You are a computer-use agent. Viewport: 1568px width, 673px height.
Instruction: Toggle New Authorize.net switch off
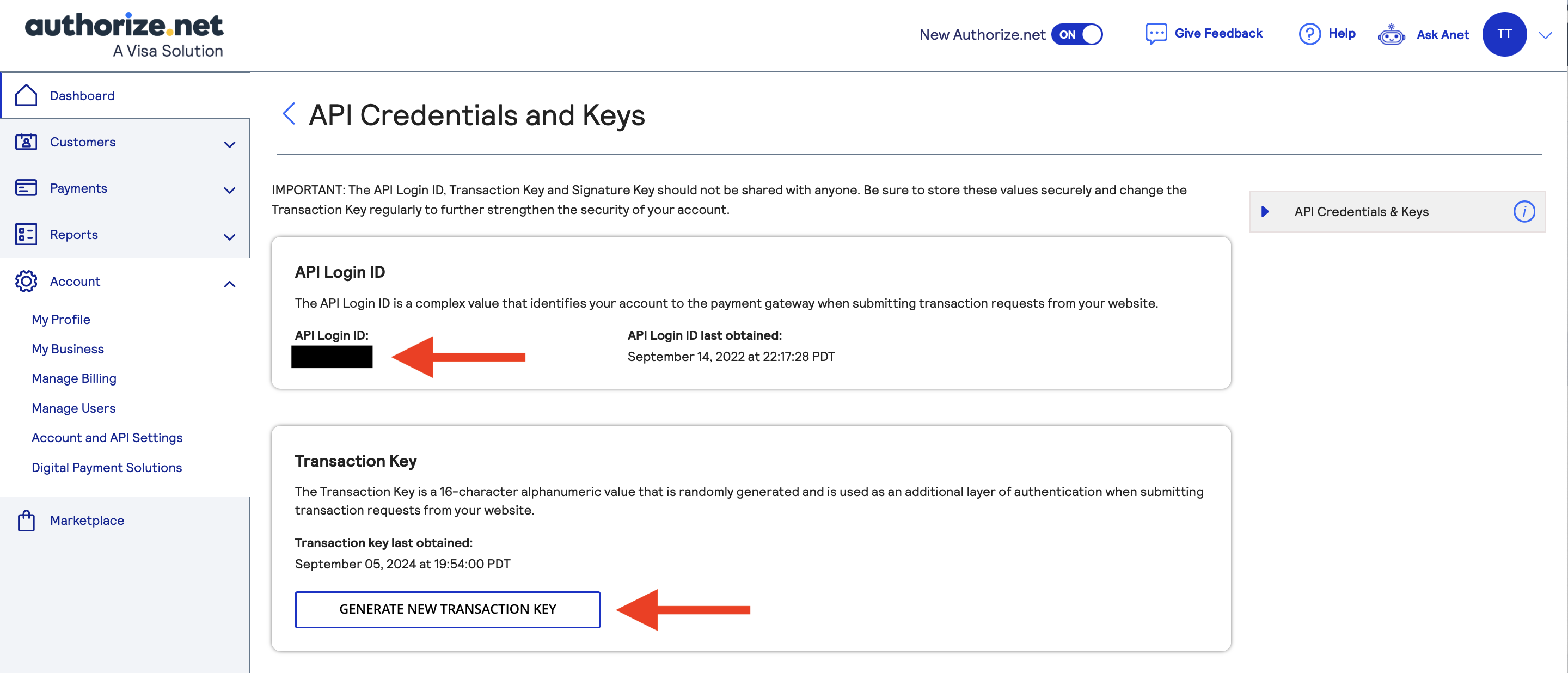click(x=1078, y=35)
